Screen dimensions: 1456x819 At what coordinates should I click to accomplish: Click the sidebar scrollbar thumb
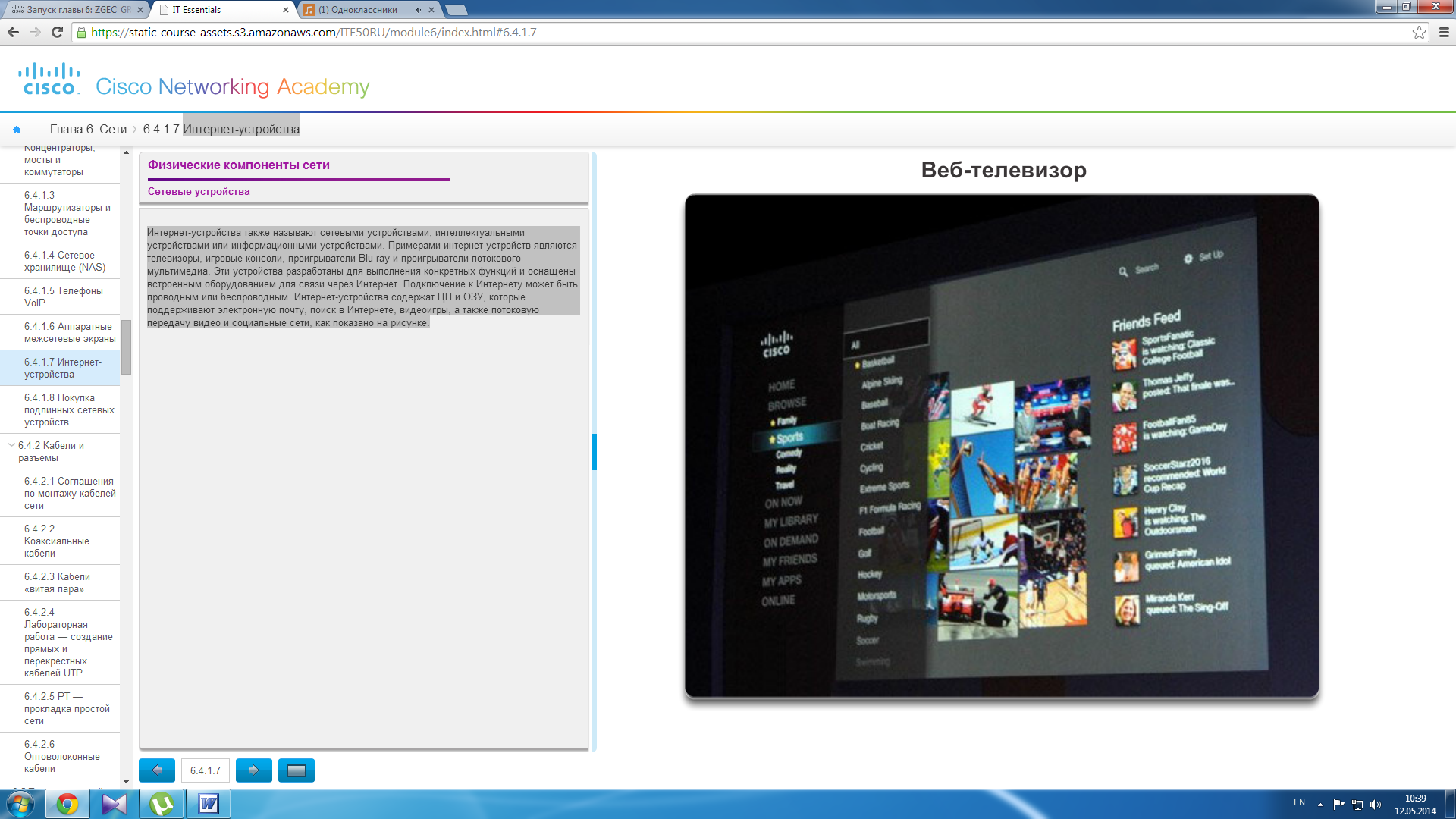[127, 347]
